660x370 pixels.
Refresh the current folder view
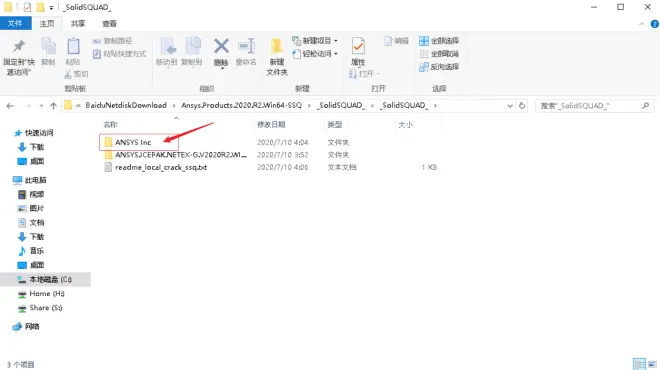[522, 106]
